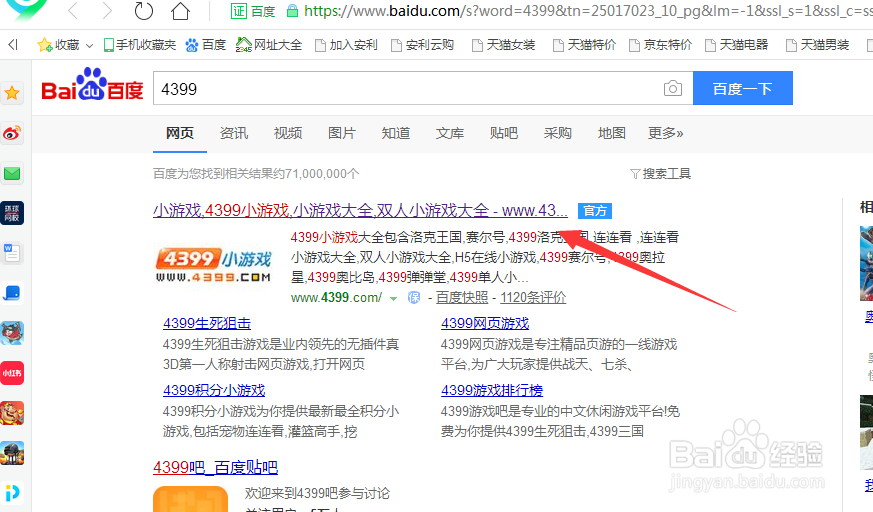
Task: Click the sidebar yellow star favorites icon
Action: tap(12, 93)
